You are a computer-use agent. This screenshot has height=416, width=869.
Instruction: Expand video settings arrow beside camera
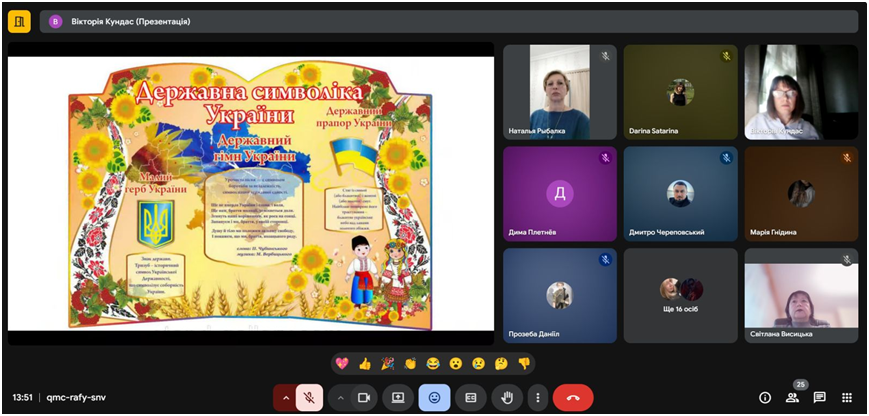pyautogui.click(x=340, y=397)
